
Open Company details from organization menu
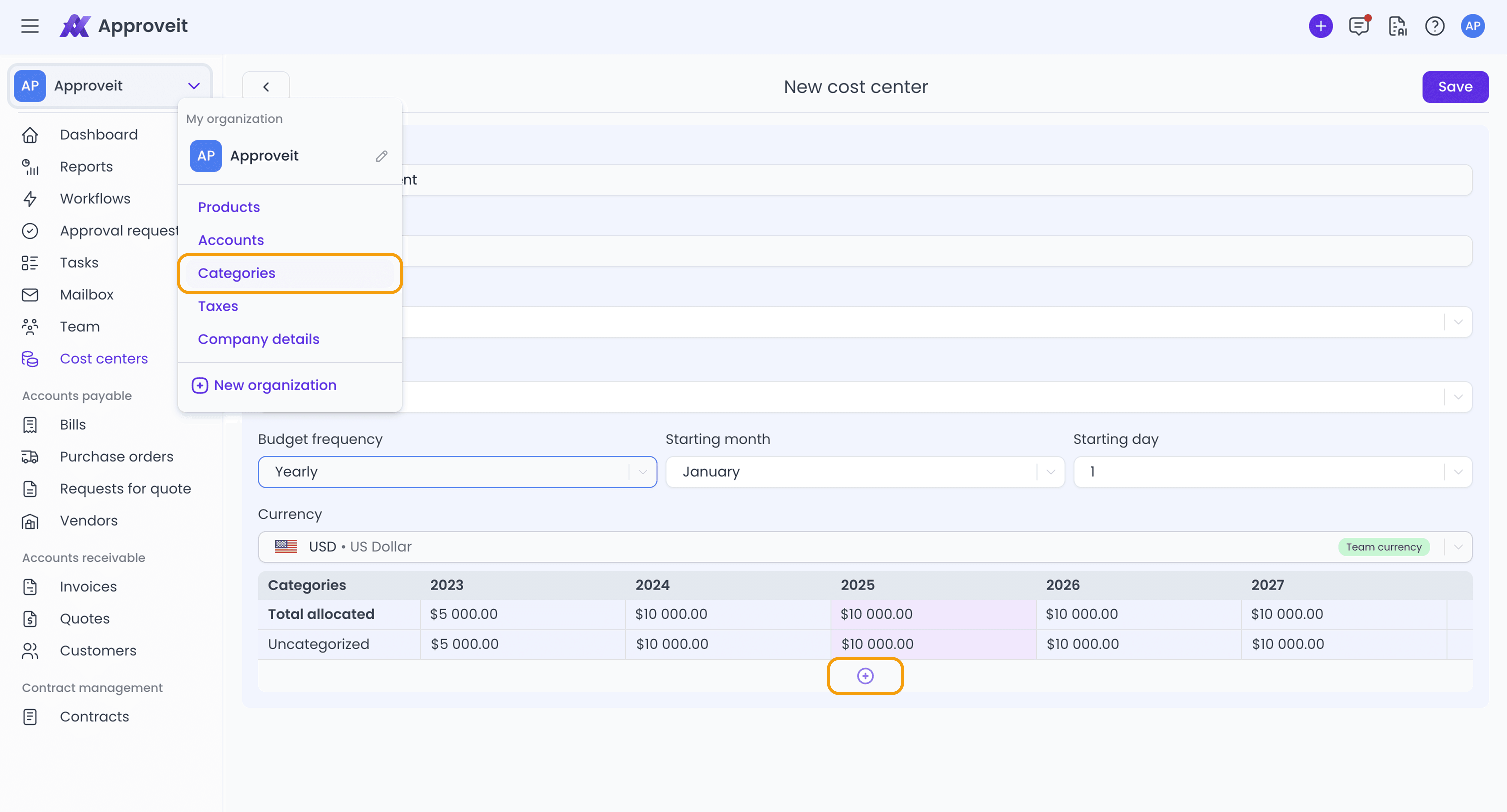(x=258, y=339)
